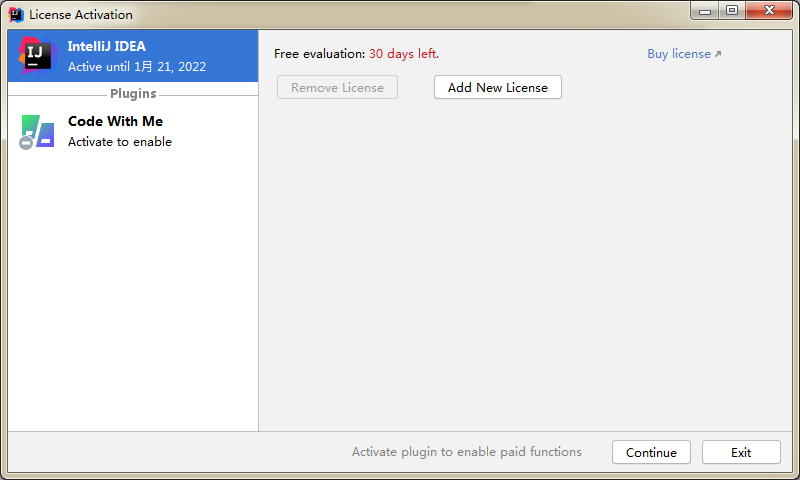Image resolution: width=800 pixels, height=480 pixels.
Task: Open the Buy license link
Action: pyautogui.click(x=684, y=54)
